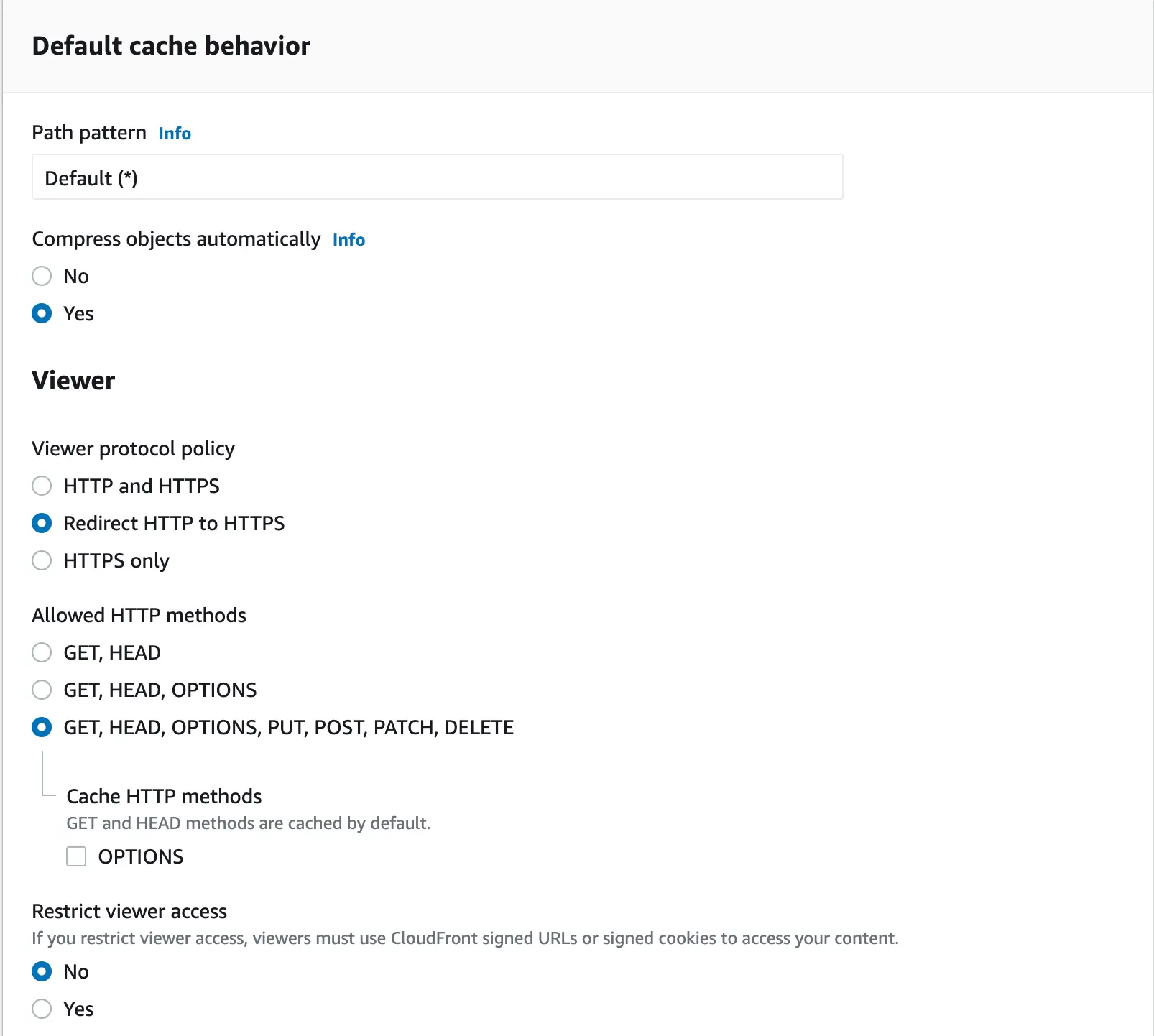
Task: Select Redirect HTTP to HTTPS option
Action: pyautogui.click(x=42, y=523)
